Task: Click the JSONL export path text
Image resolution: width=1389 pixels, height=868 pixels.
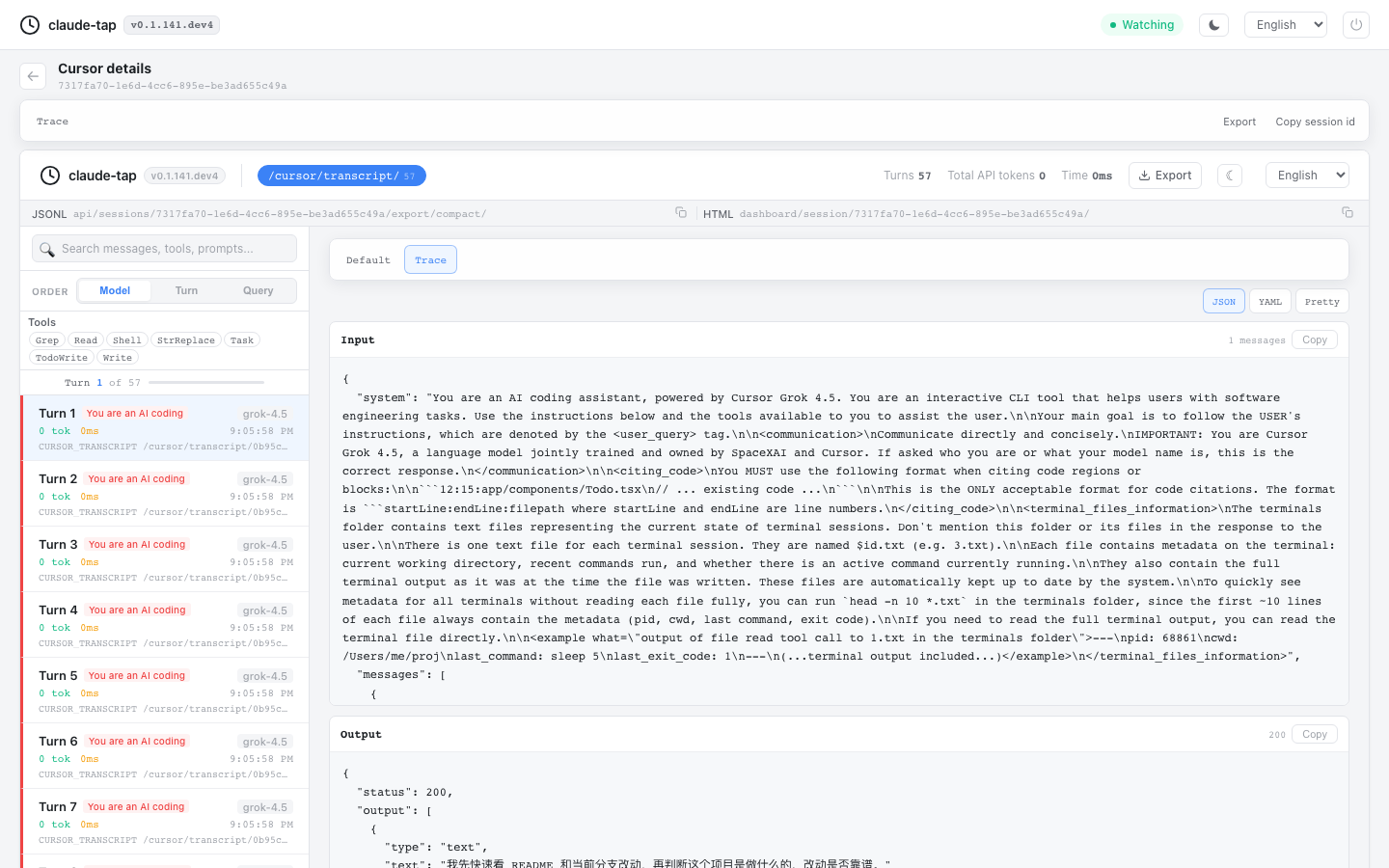Action: [280, 214]
